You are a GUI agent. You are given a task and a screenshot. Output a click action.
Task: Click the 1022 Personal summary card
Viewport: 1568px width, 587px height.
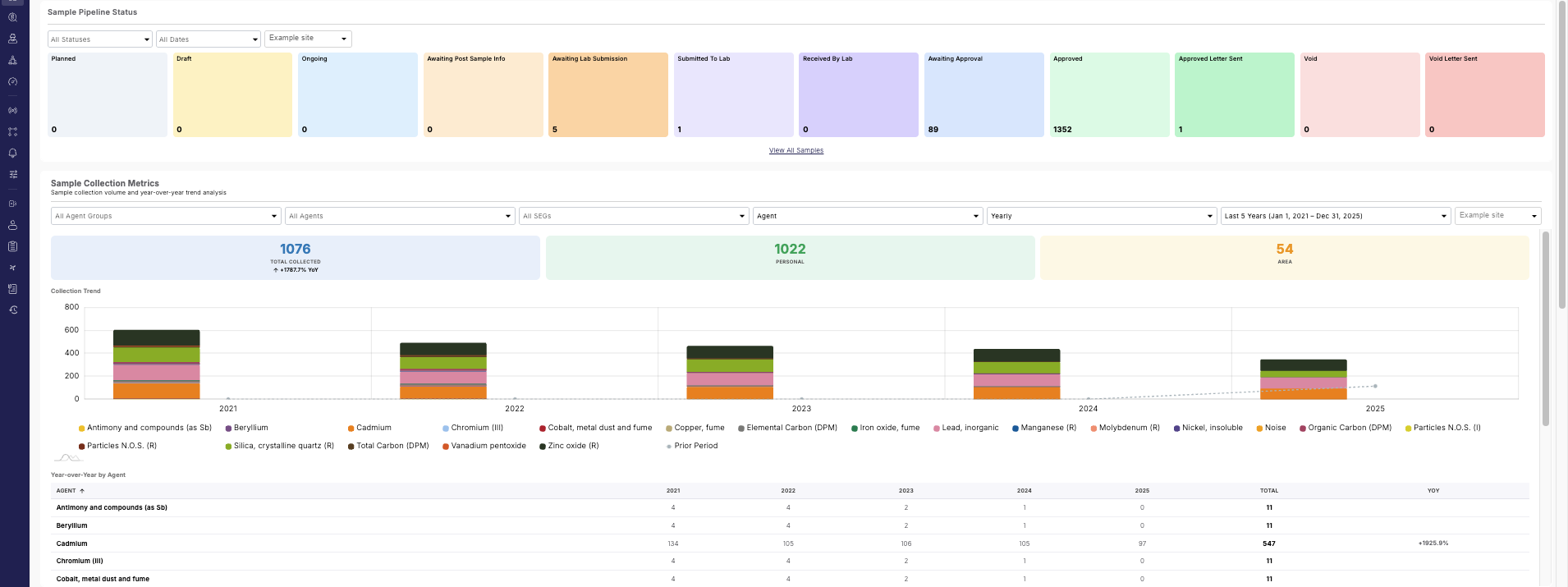pos(790,258)
